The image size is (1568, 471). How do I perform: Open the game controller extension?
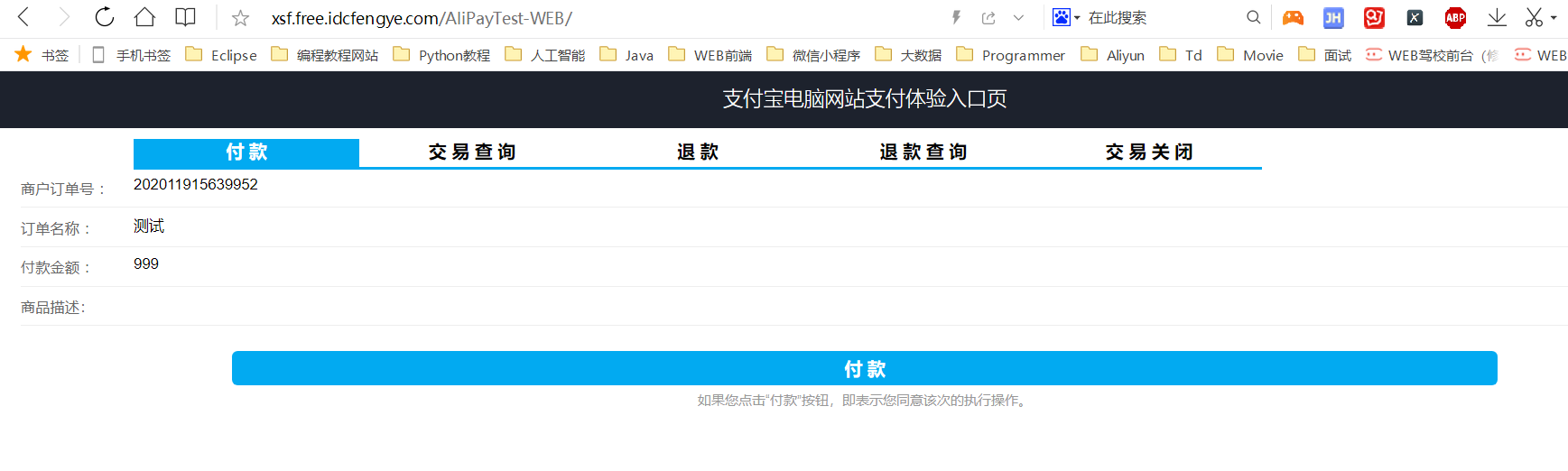tap(1293, 17)
